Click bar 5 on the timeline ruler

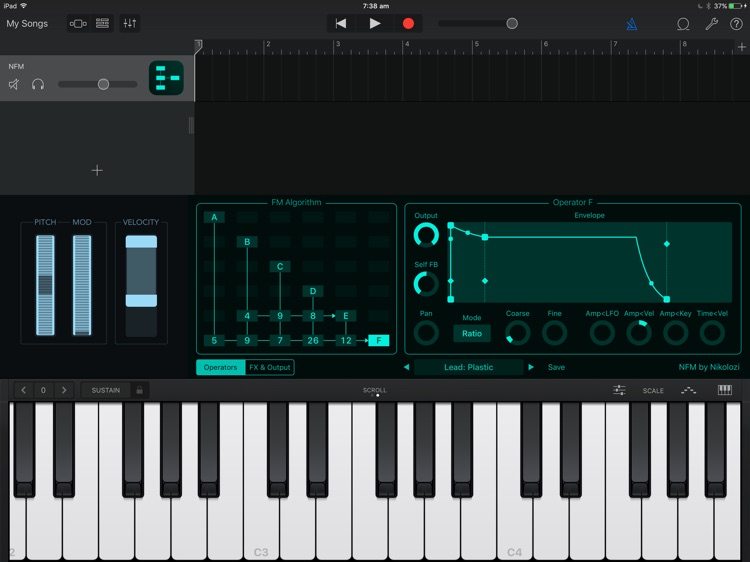point(476,44)
